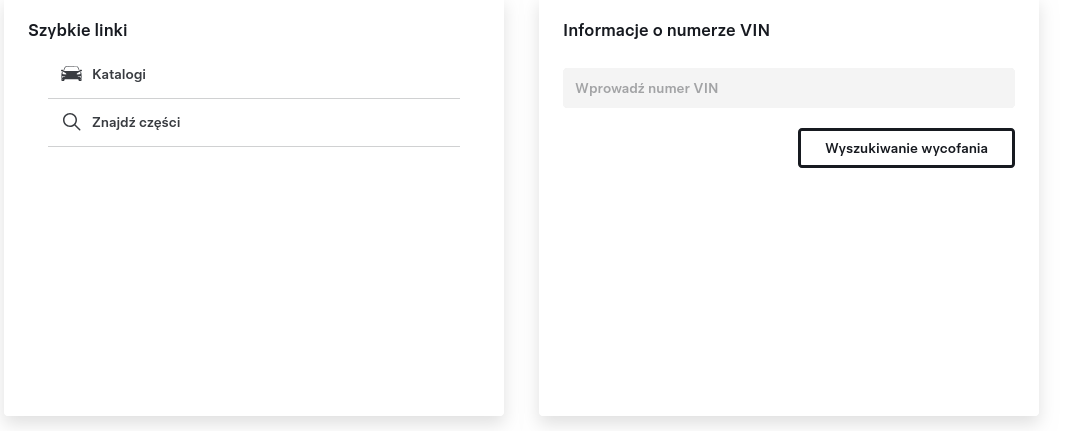Select the Szybkie linki heading
The image size is (1089, 431).
(x=78, y=31)
